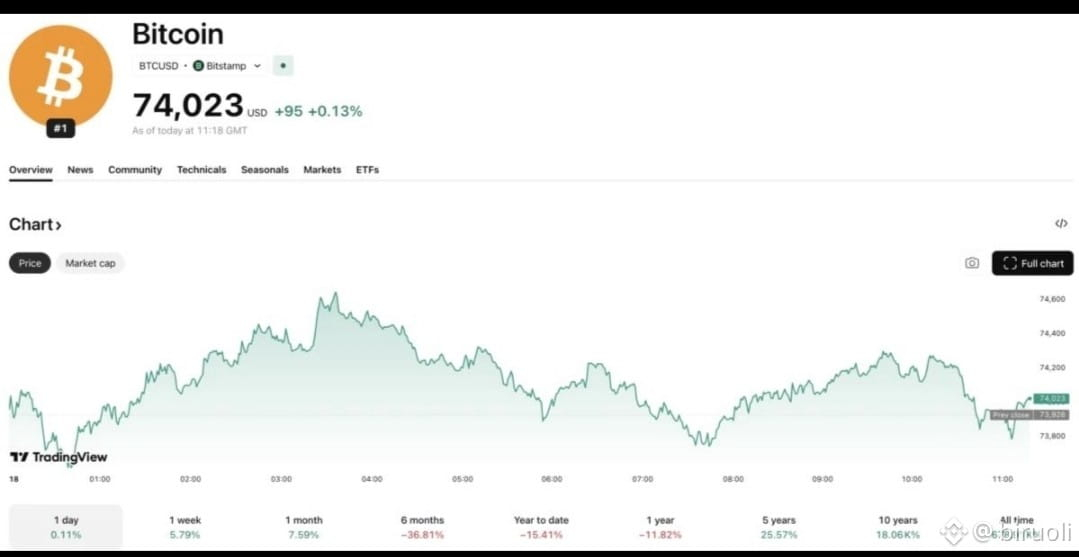Select the 1 year range

click(x=661, y=527)
